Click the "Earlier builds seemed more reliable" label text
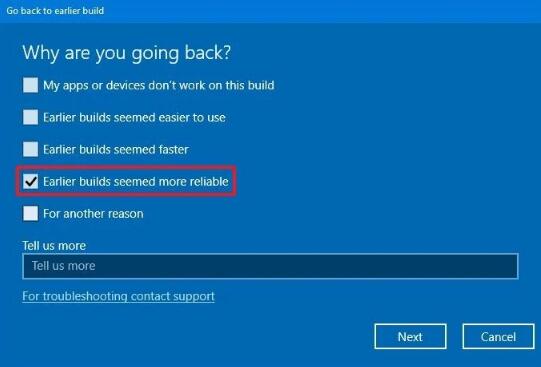The height and width of the screenshot is (367, 541). pyautogui.click(x=136, y=181)
